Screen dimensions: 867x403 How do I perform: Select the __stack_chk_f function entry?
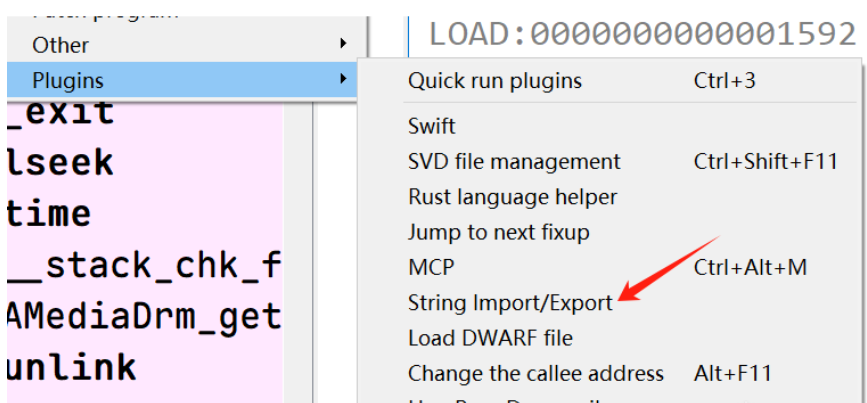(145, 265)
